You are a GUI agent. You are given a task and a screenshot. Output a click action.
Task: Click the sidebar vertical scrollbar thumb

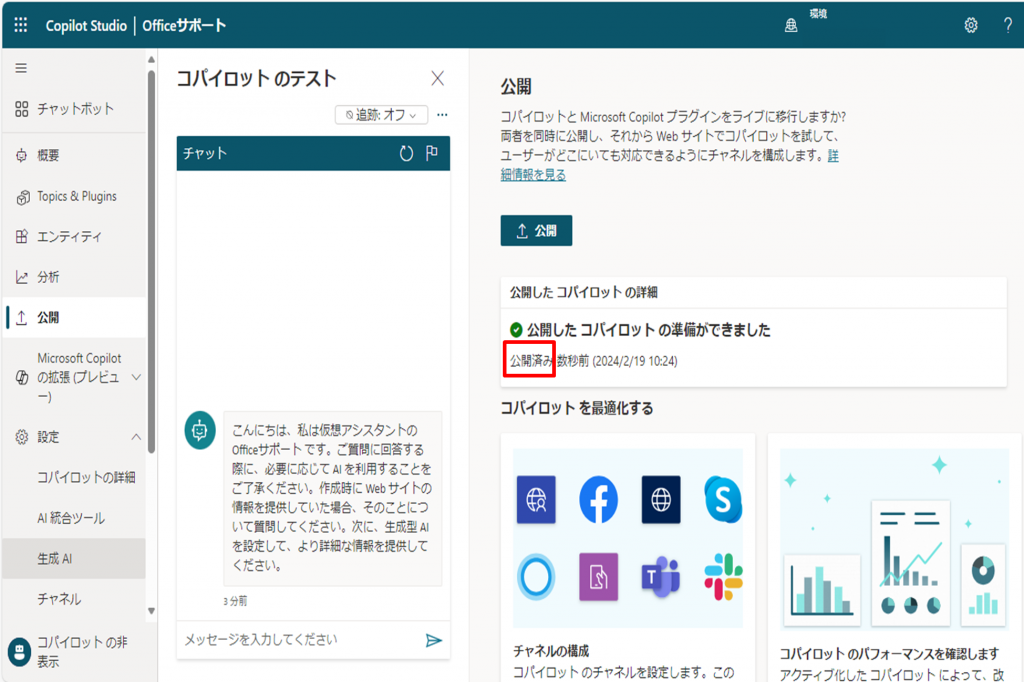tap(152, 261)
